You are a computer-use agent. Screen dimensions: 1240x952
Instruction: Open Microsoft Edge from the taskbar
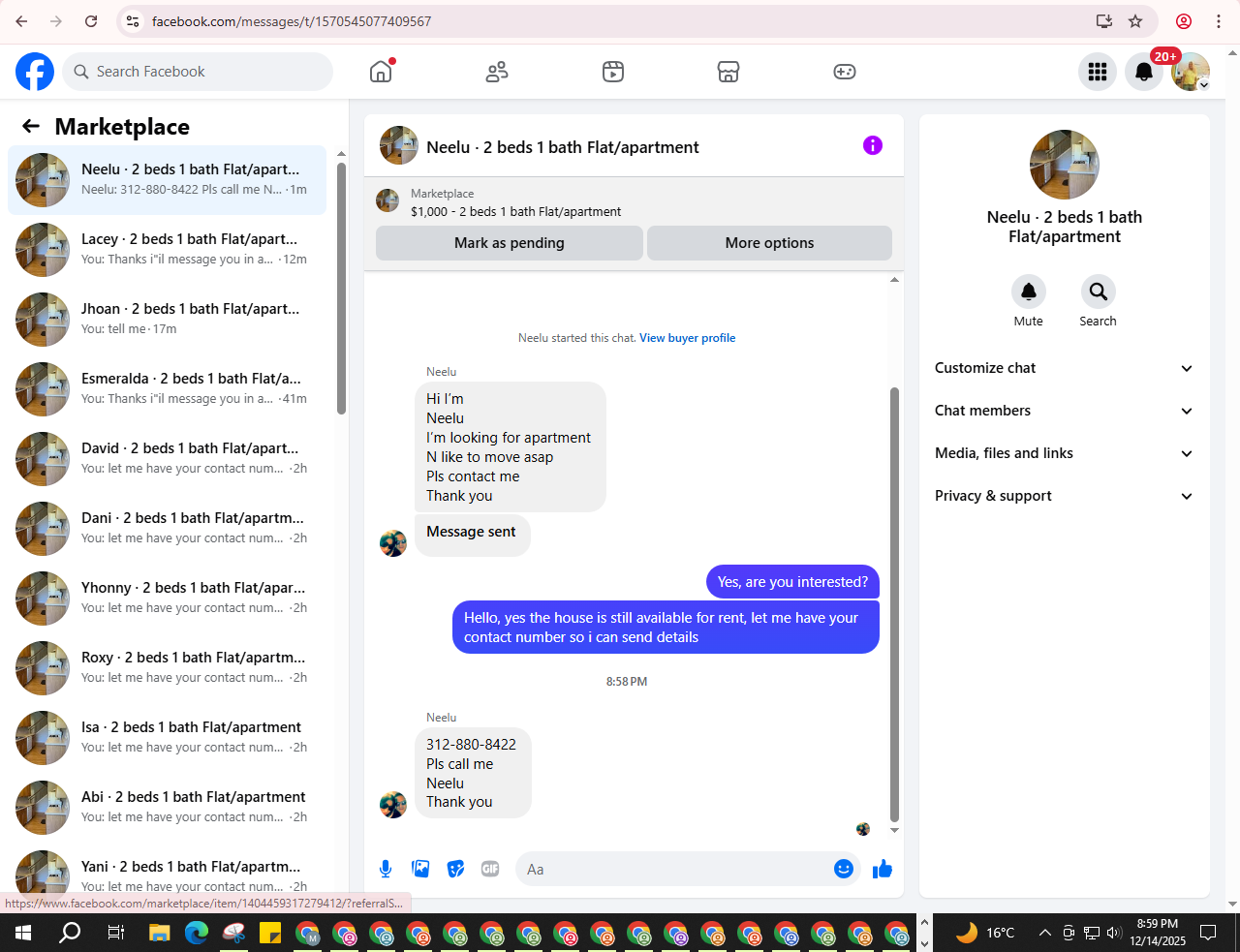pos(197,933)
